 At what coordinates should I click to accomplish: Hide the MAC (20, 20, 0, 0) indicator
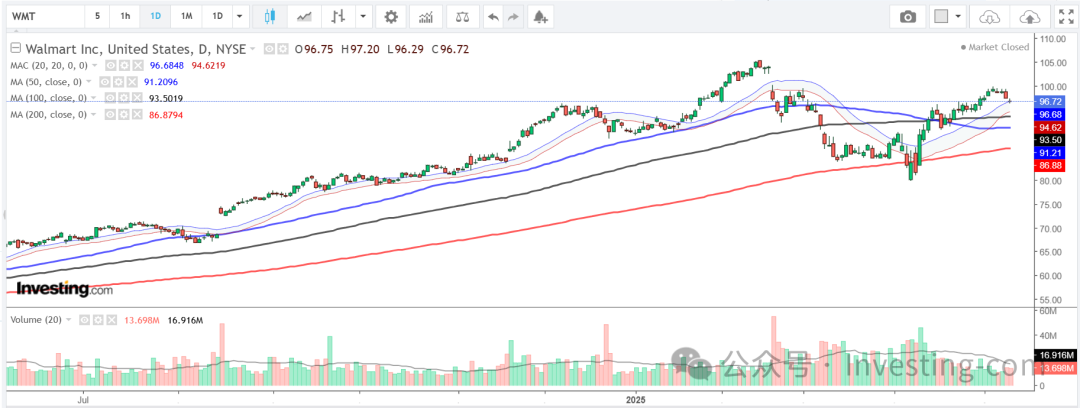point(108,66)
